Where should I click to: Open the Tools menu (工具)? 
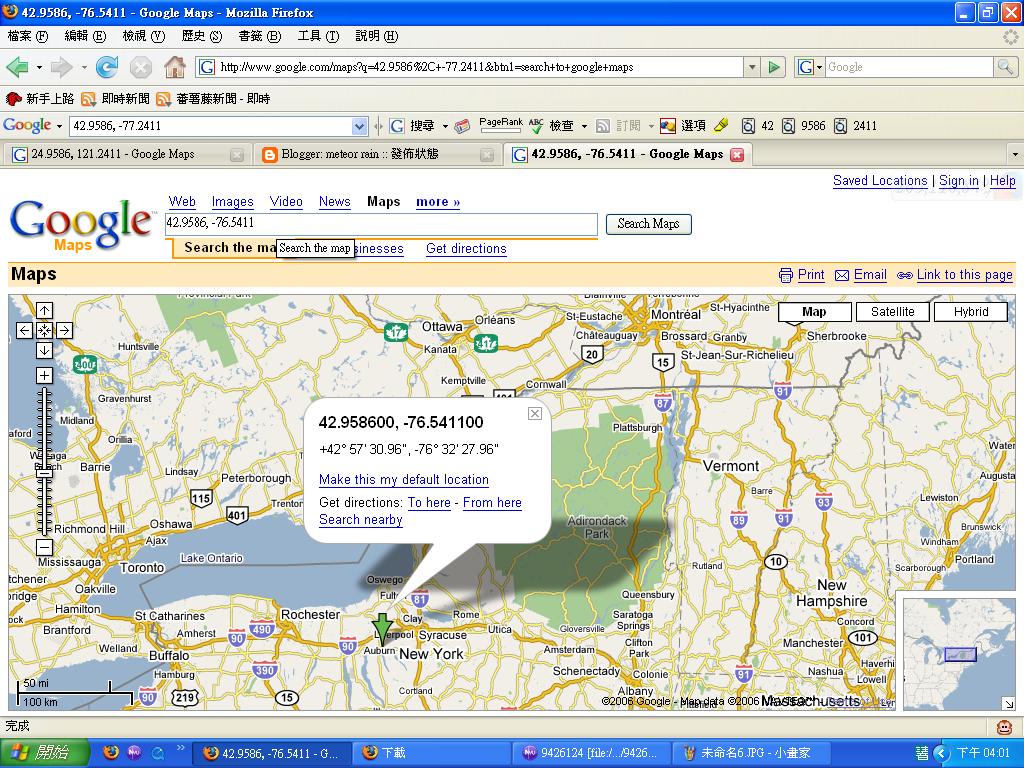(x=318, y=37)
